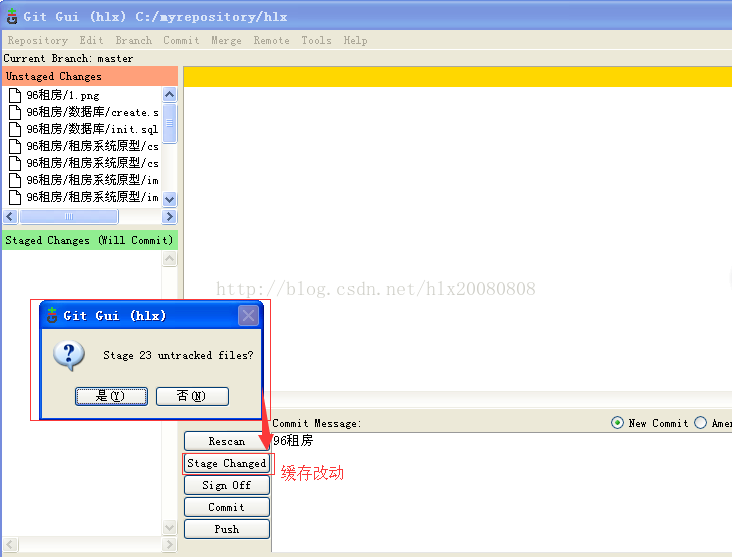Click left arrow of Unstaged horizontal scrollbar
Viewport: 732px width, 557px height.
pos(10,217)
